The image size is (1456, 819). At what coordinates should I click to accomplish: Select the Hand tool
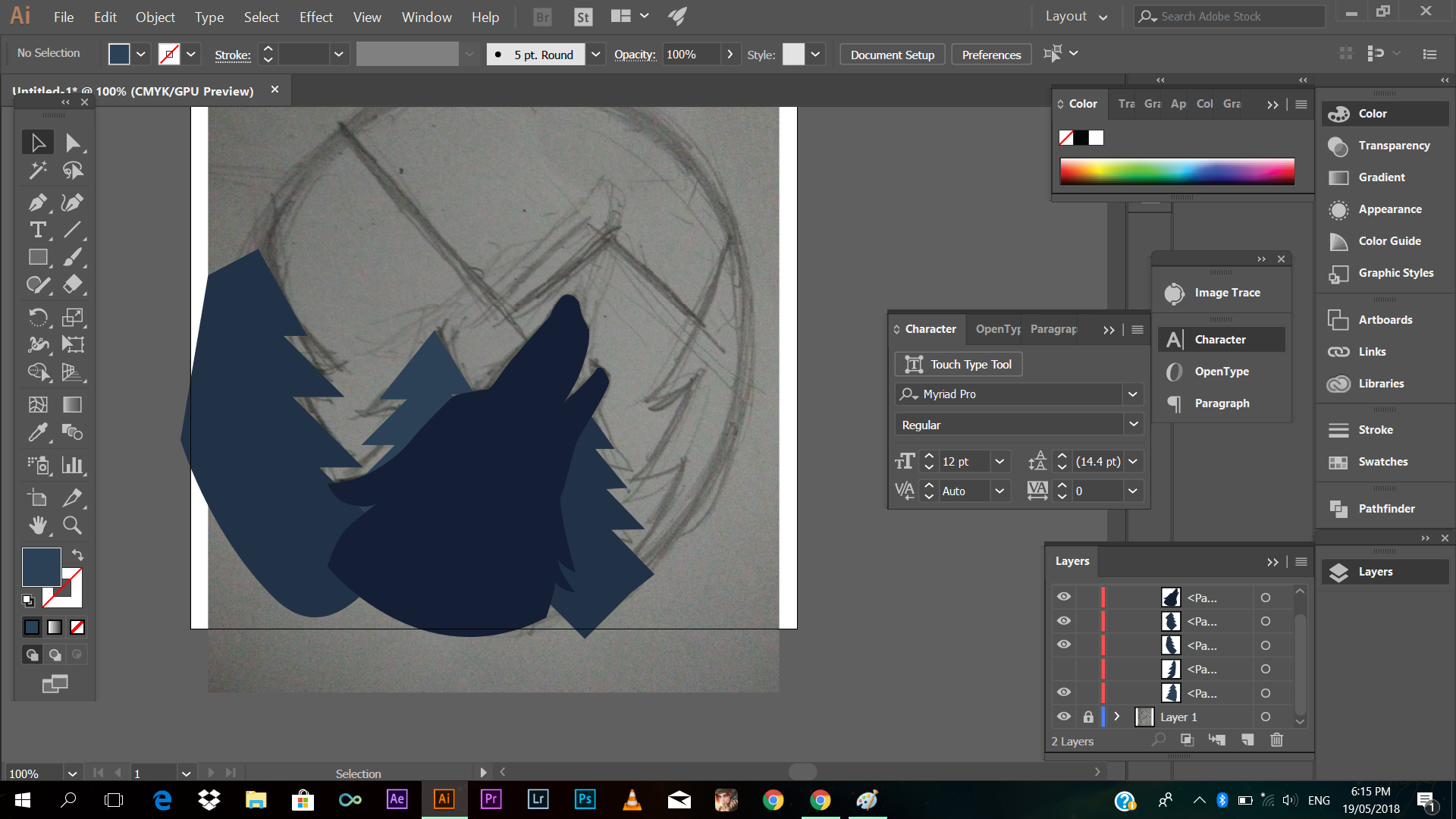[38, 525]
